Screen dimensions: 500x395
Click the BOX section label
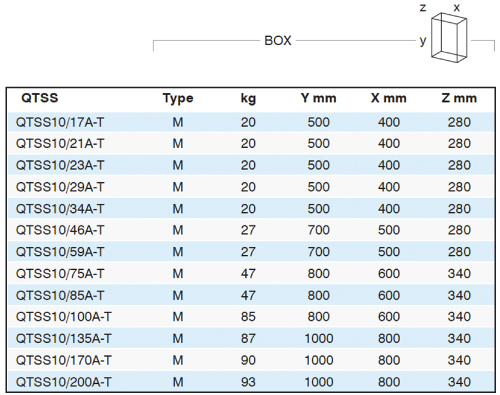point(278,41)
